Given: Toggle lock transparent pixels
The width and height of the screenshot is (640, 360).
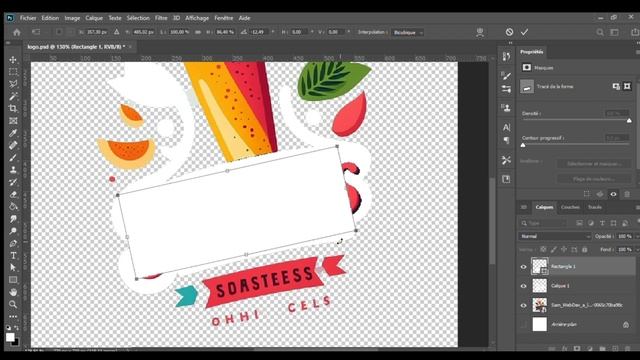Looking at the screenshot, I should point(543,249).
